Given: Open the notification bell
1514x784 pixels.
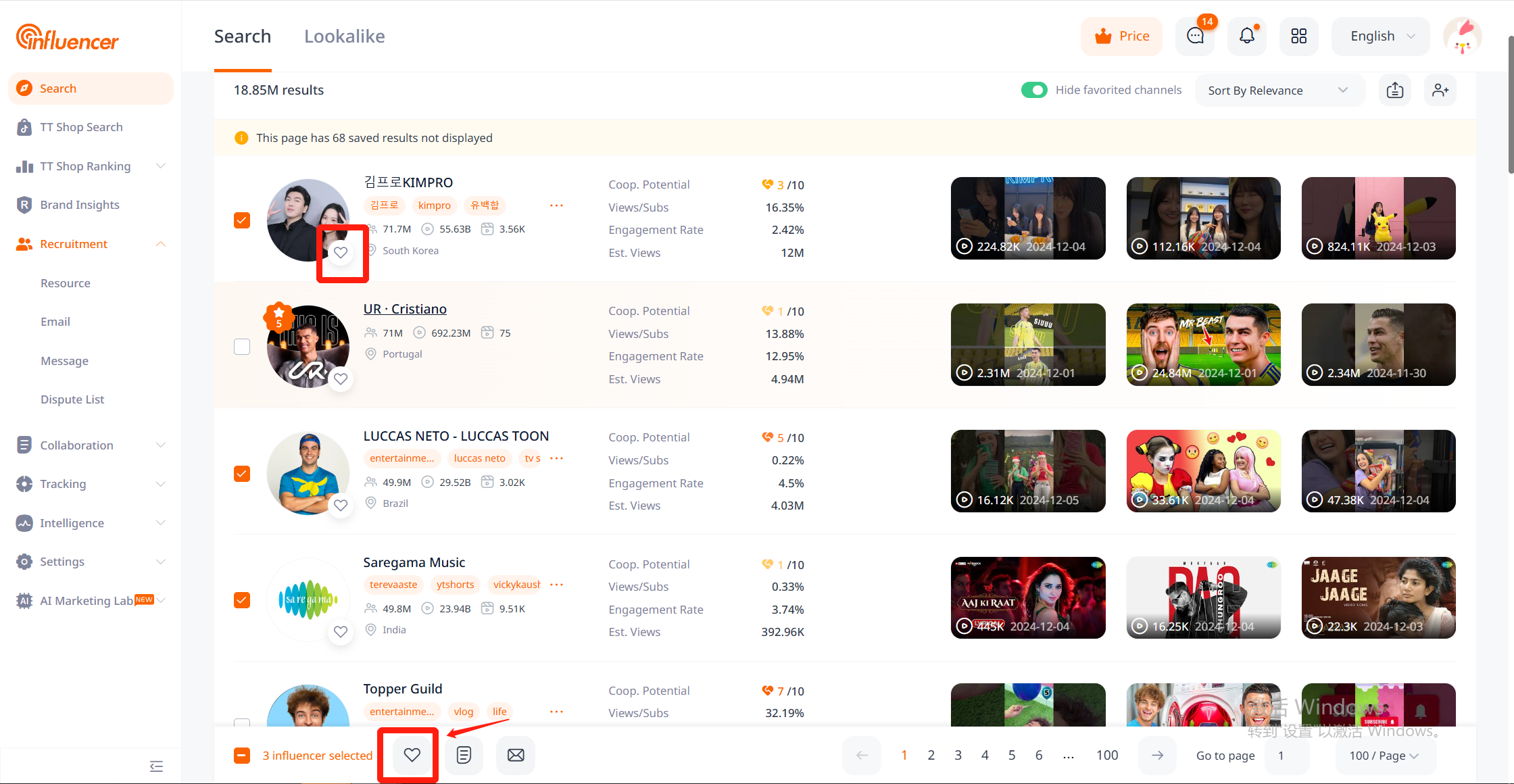Looking at the screenshot, I should tap(1247, 36).
